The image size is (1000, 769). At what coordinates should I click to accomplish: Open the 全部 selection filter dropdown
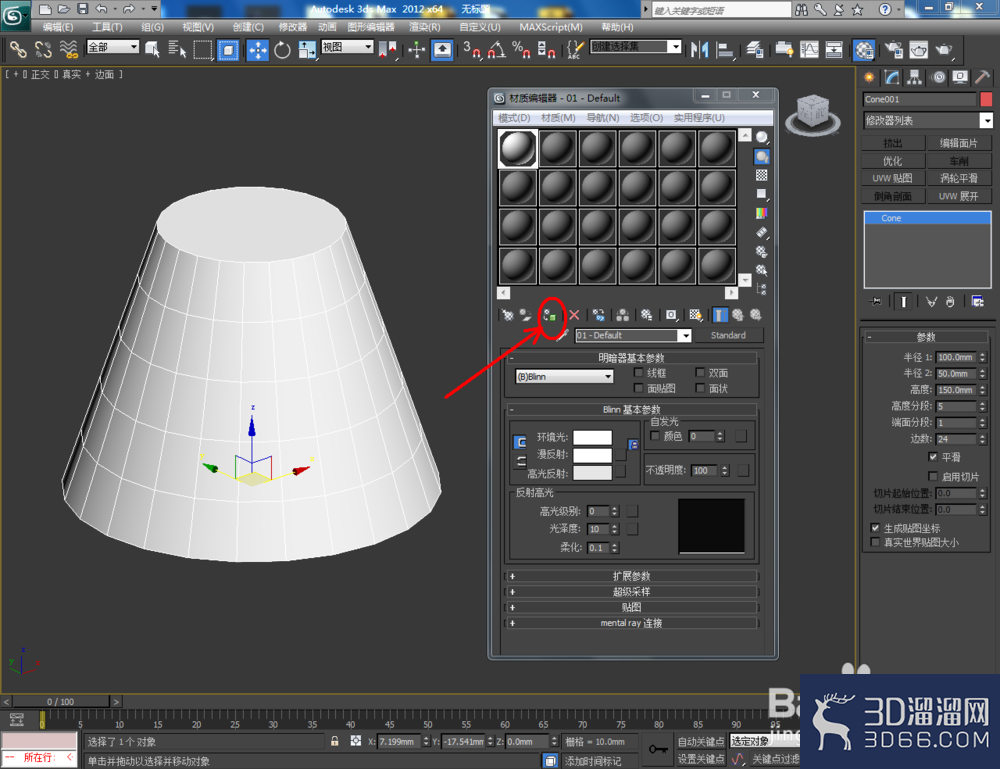113,47
